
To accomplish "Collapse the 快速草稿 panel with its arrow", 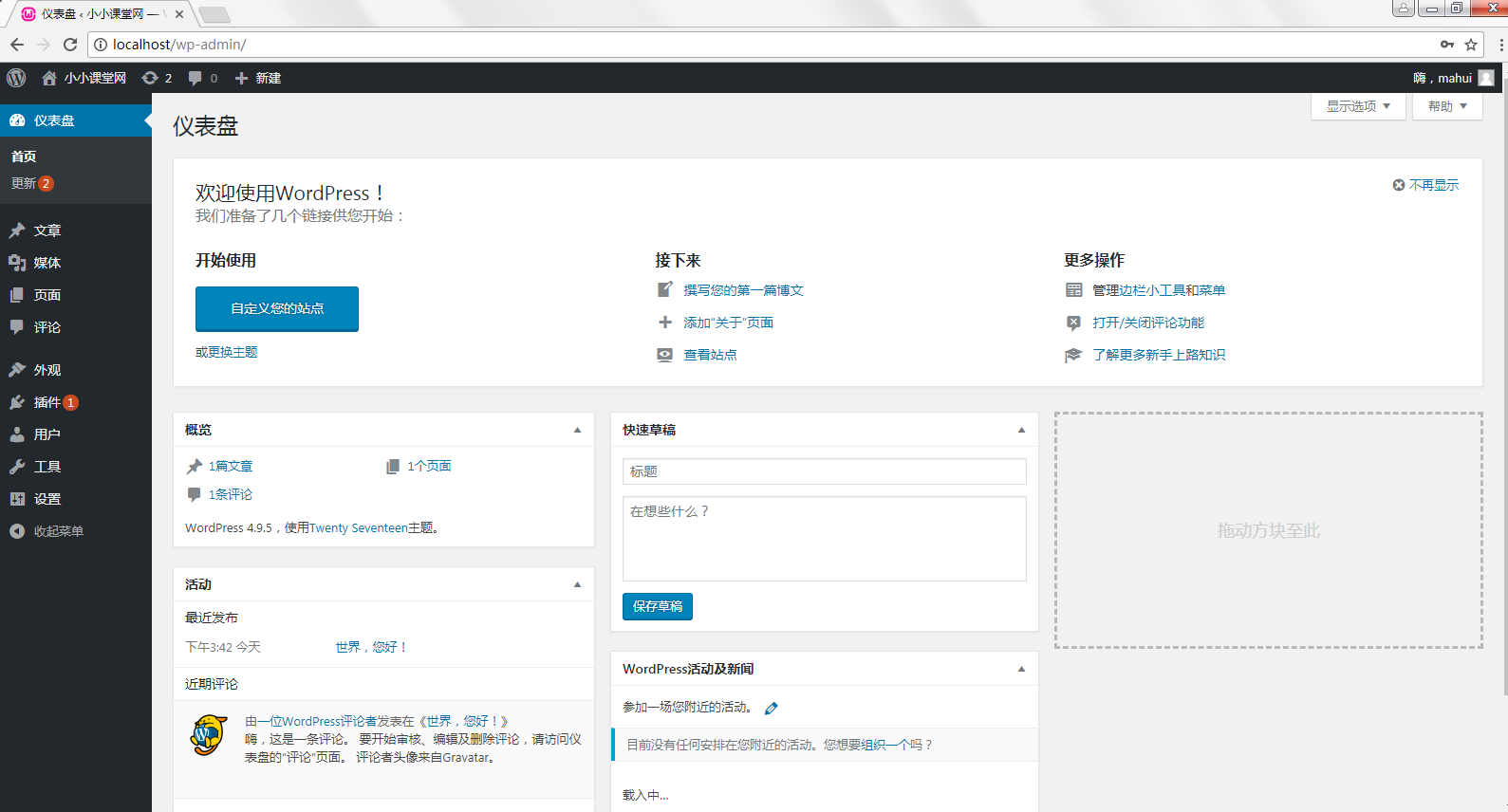I will point(1021,430).
